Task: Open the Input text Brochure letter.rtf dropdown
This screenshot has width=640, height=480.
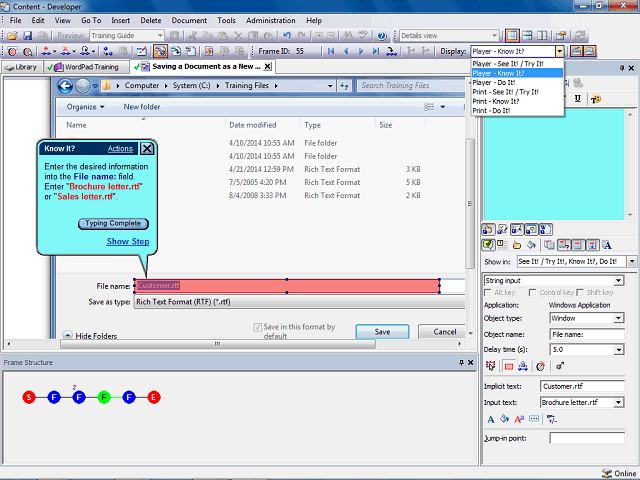Action: click(619, 402)
